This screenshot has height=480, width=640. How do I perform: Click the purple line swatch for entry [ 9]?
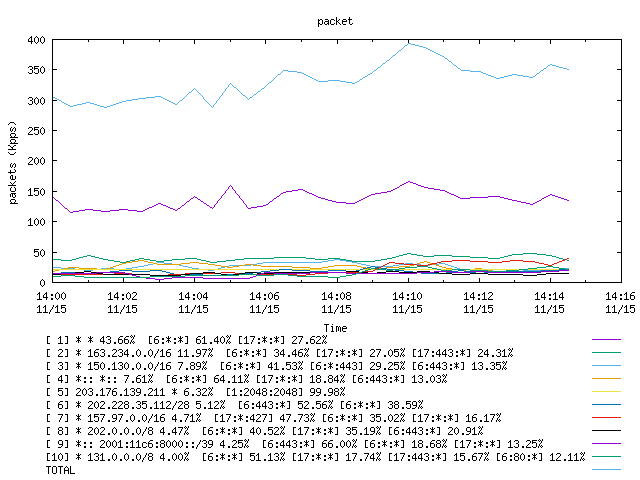[606, 444]
